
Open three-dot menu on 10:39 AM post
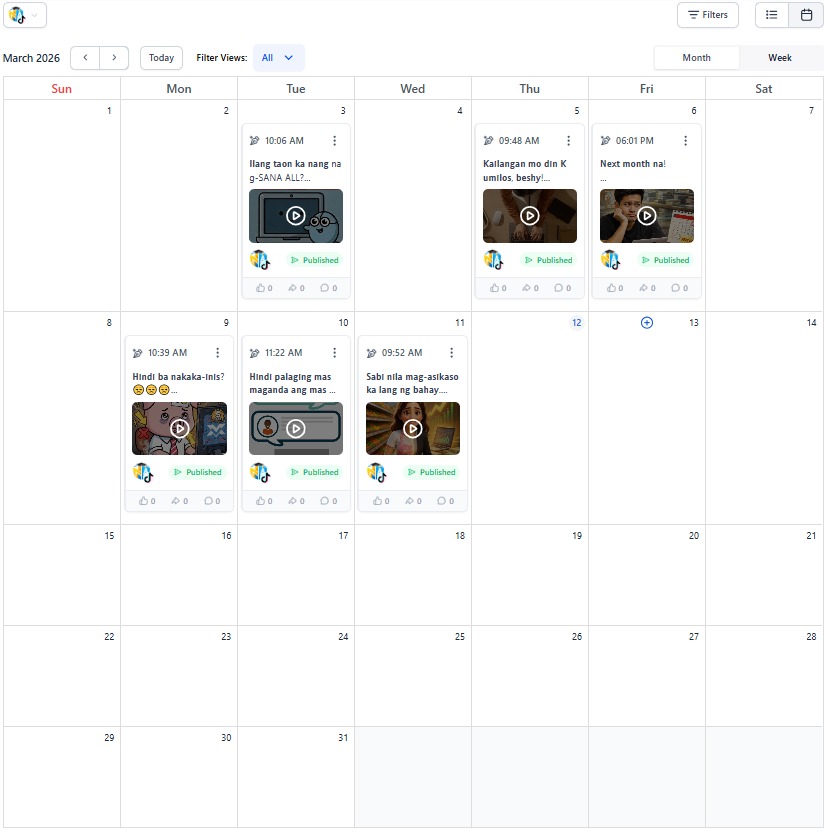(x=218, y=353)
